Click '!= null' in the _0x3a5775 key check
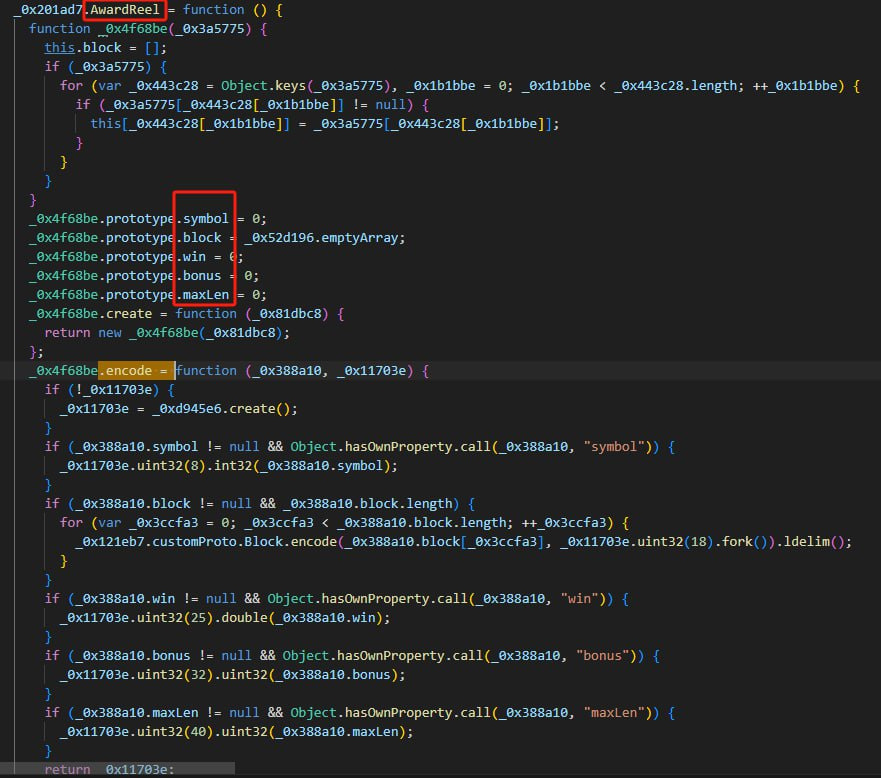The width and height of the screenshot is (881, 778). click(x=379, y=104)
